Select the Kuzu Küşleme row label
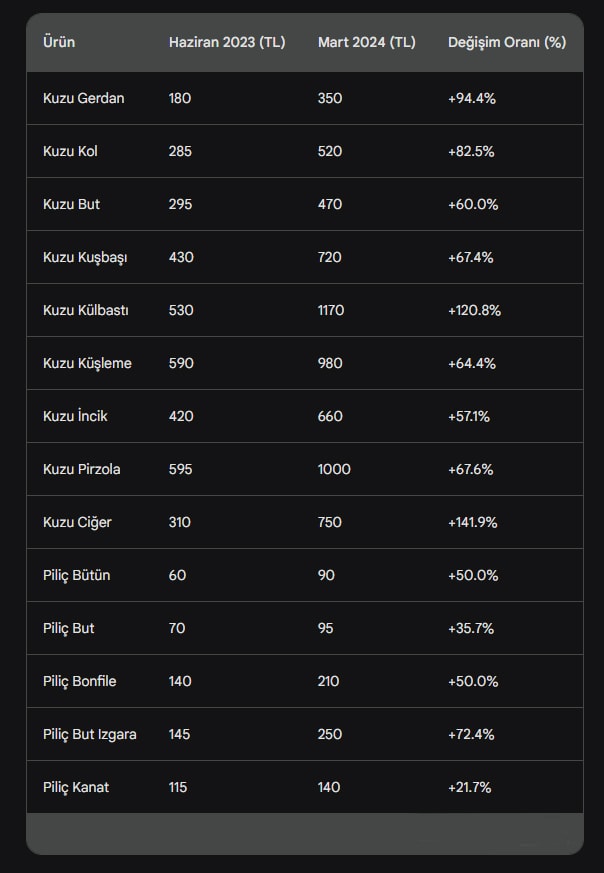This screenshot has width=604, height=873. pyautogui.click(x=87, y=364)
